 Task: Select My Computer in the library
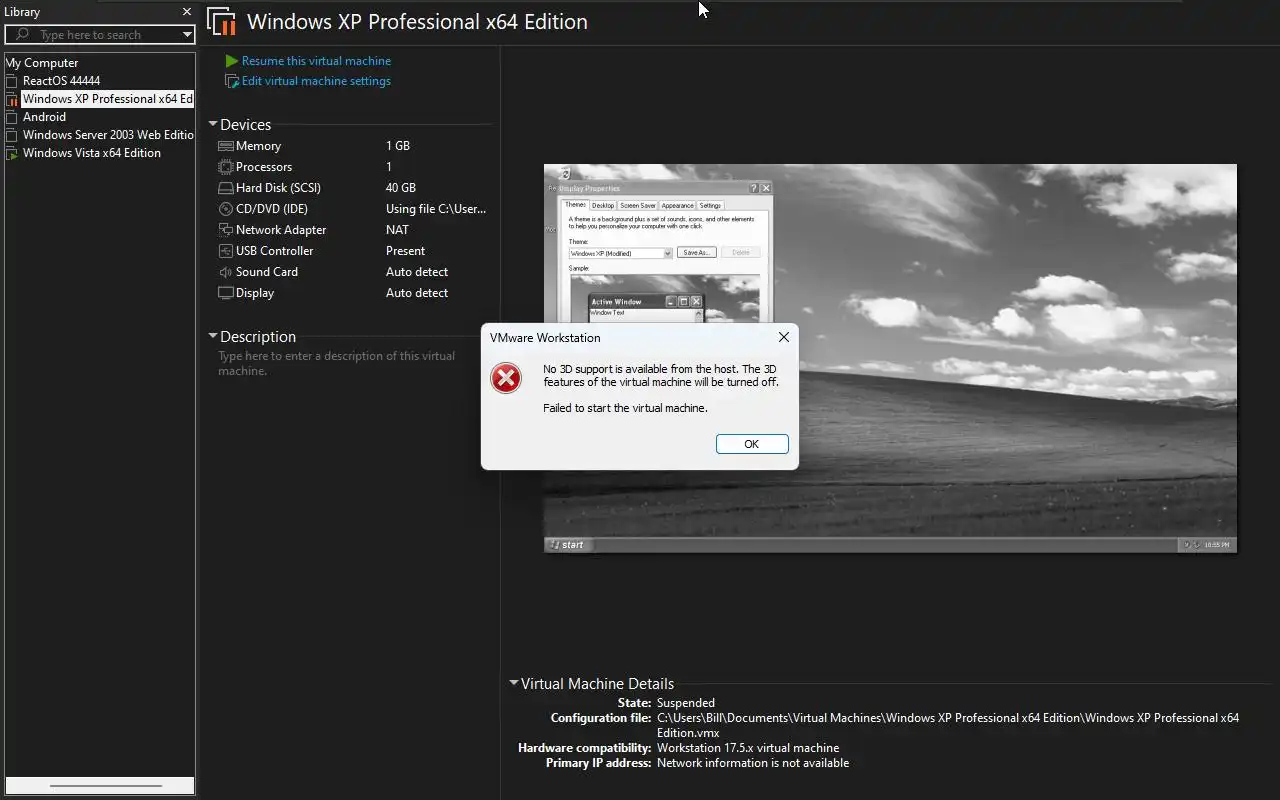pos(41,63)
